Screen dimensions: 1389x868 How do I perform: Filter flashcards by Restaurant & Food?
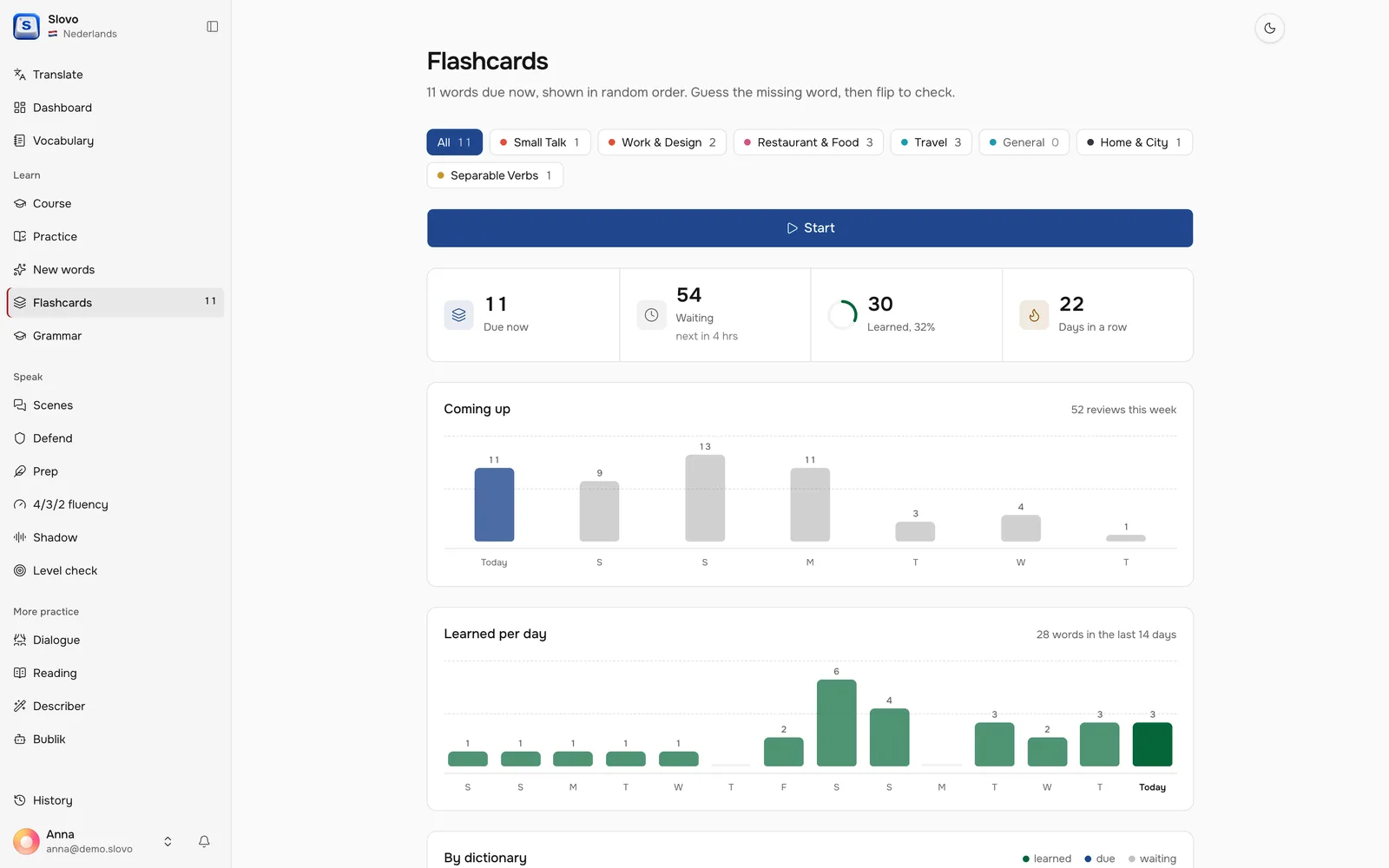[808, 142]
